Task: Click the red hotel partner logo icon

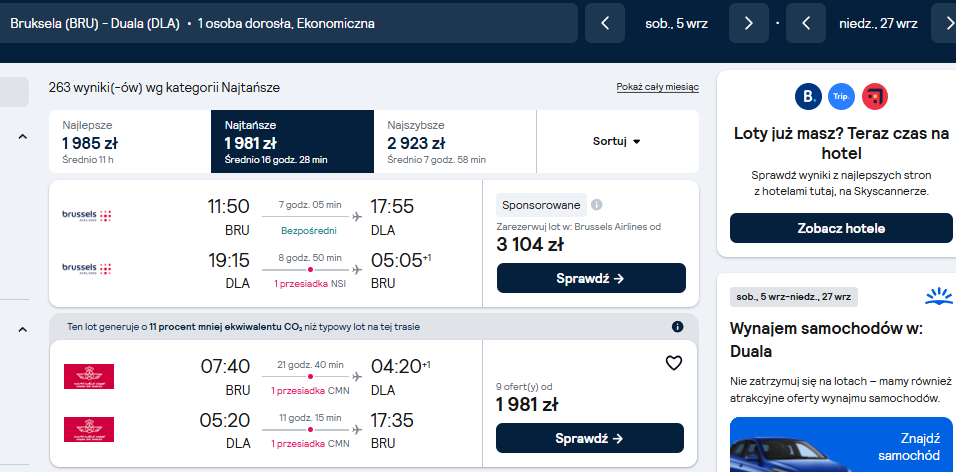Action: [875, 96]
